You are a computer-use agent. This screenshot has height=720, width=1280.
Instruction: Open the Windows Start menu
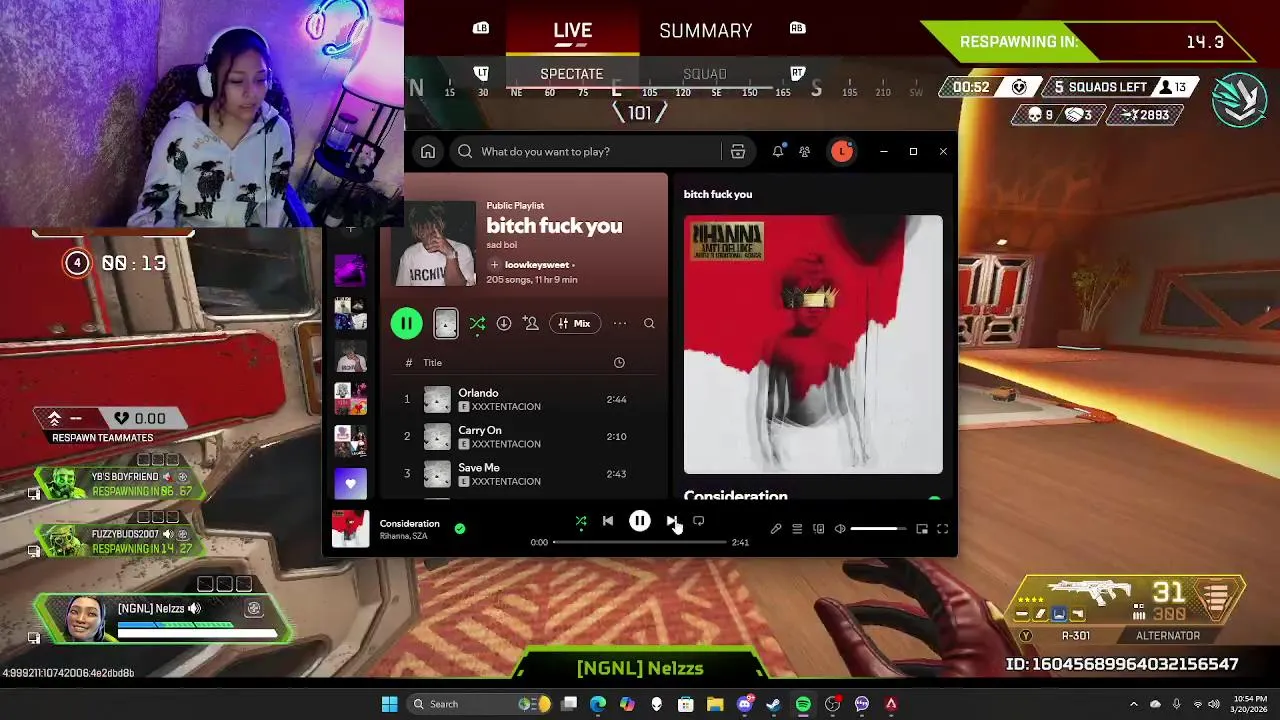pos(389,704)
